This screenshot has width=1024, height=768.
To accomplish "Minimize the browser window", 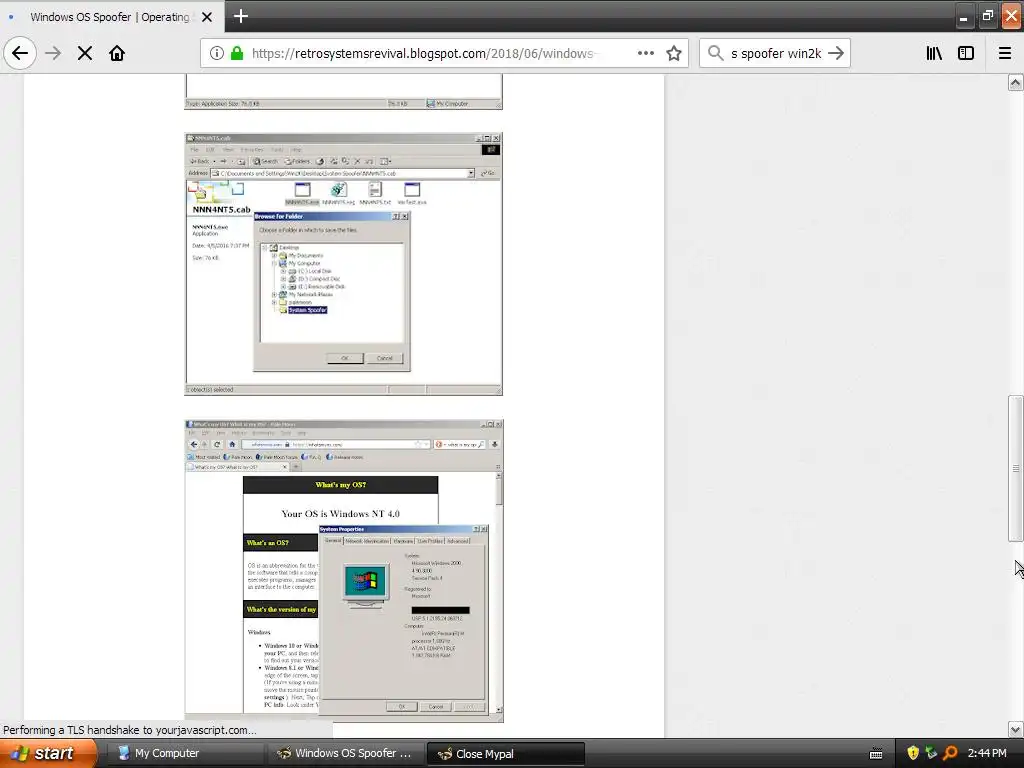I will point(963,16).
